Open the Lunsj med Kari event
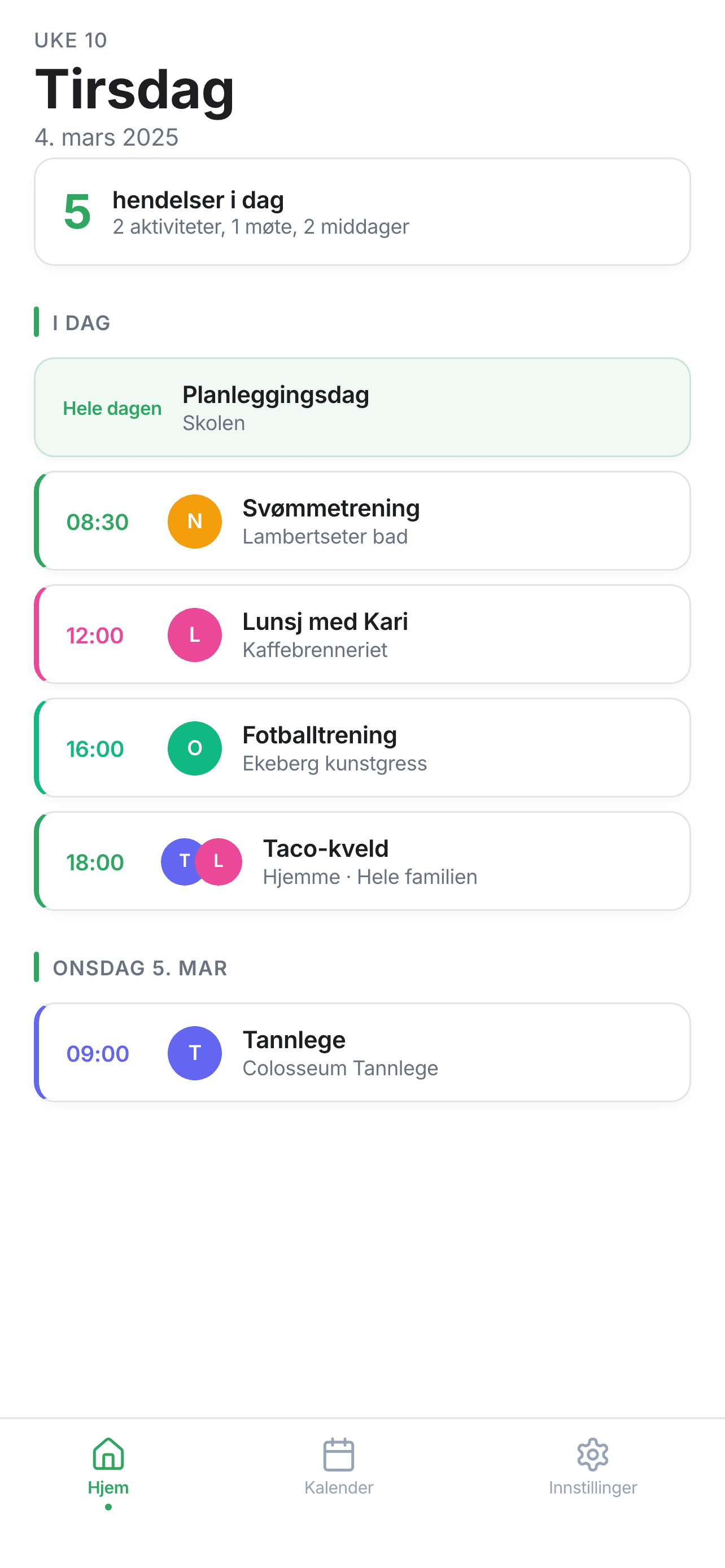The height and width of the screenshot is (1568, 725). [362, 635]
